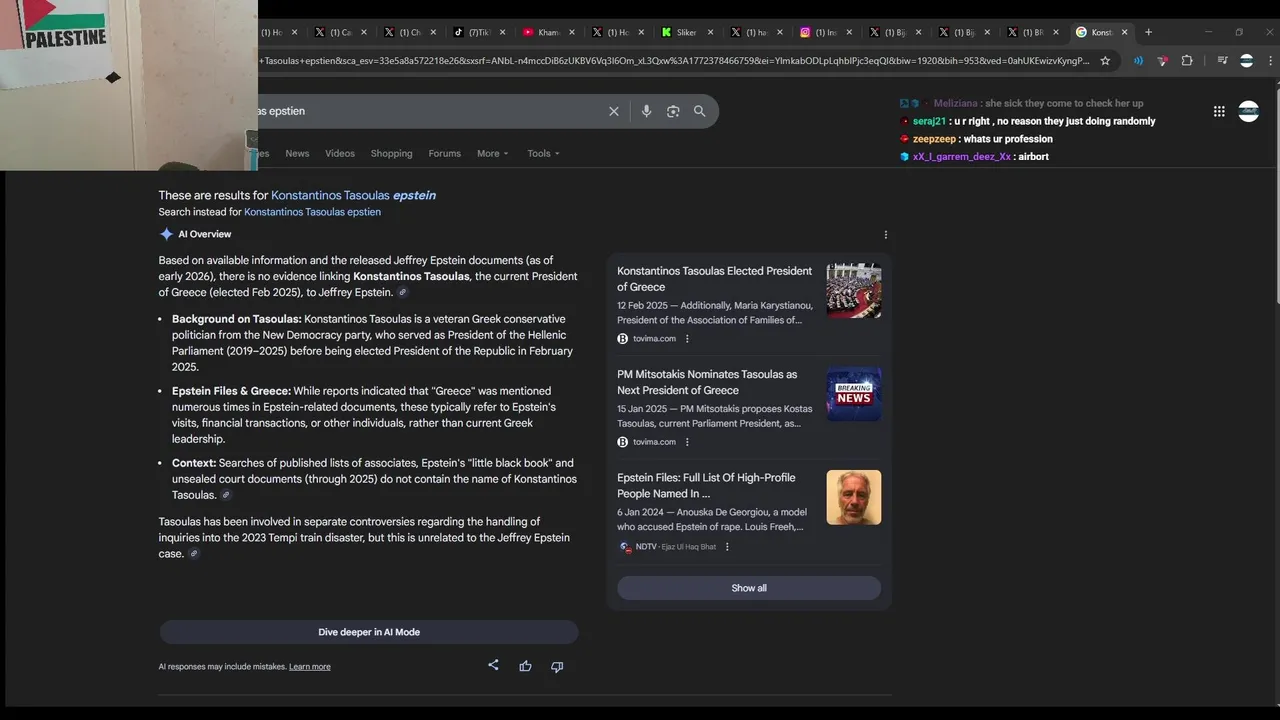Click 'Show all' sources button
The image size is (1280, 720).
pyautogui.click(x=749, y=588)
